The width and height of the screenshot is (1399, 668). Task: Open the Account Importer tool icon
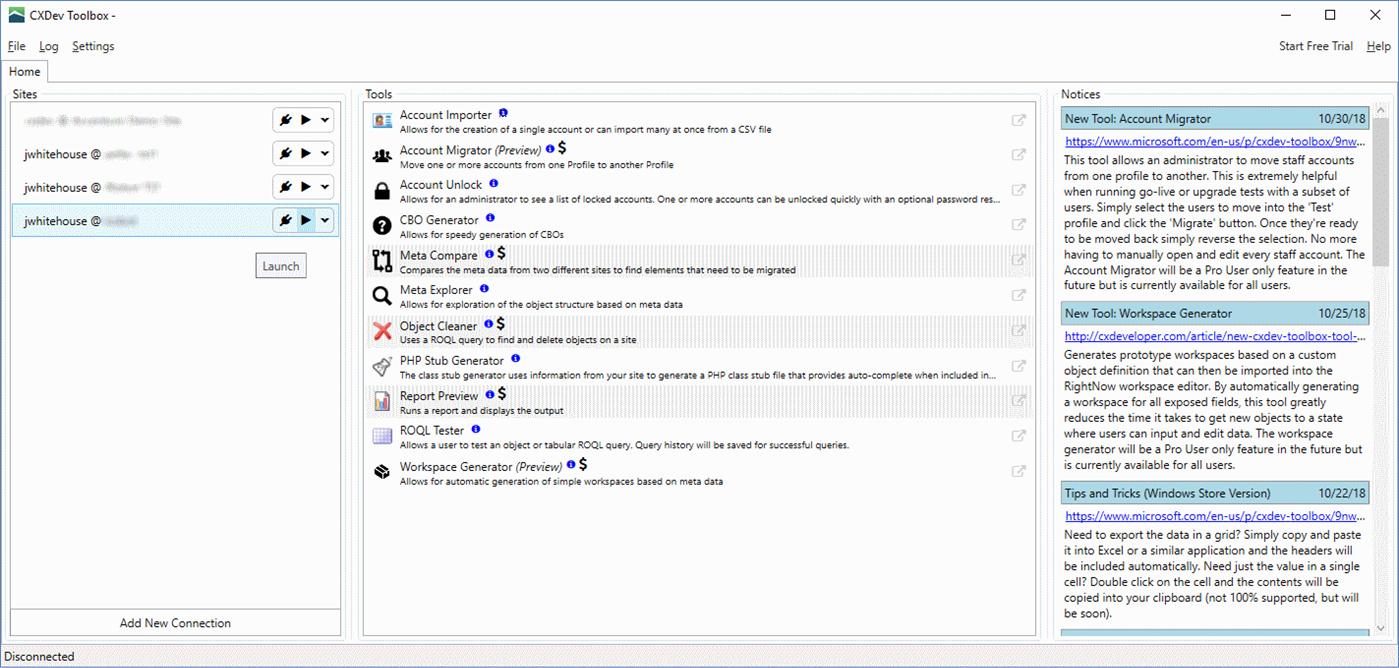(x=381, y=119)
